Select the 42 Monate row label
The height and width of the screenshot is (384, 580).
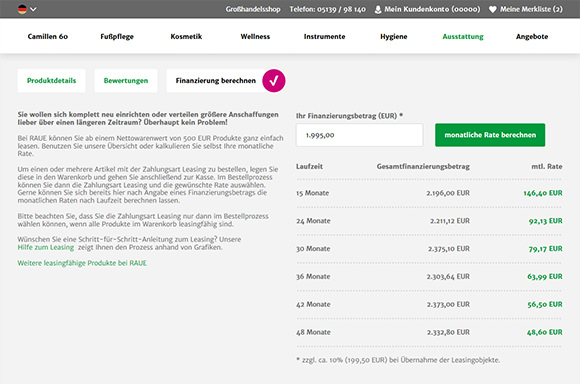coord(313,304)
